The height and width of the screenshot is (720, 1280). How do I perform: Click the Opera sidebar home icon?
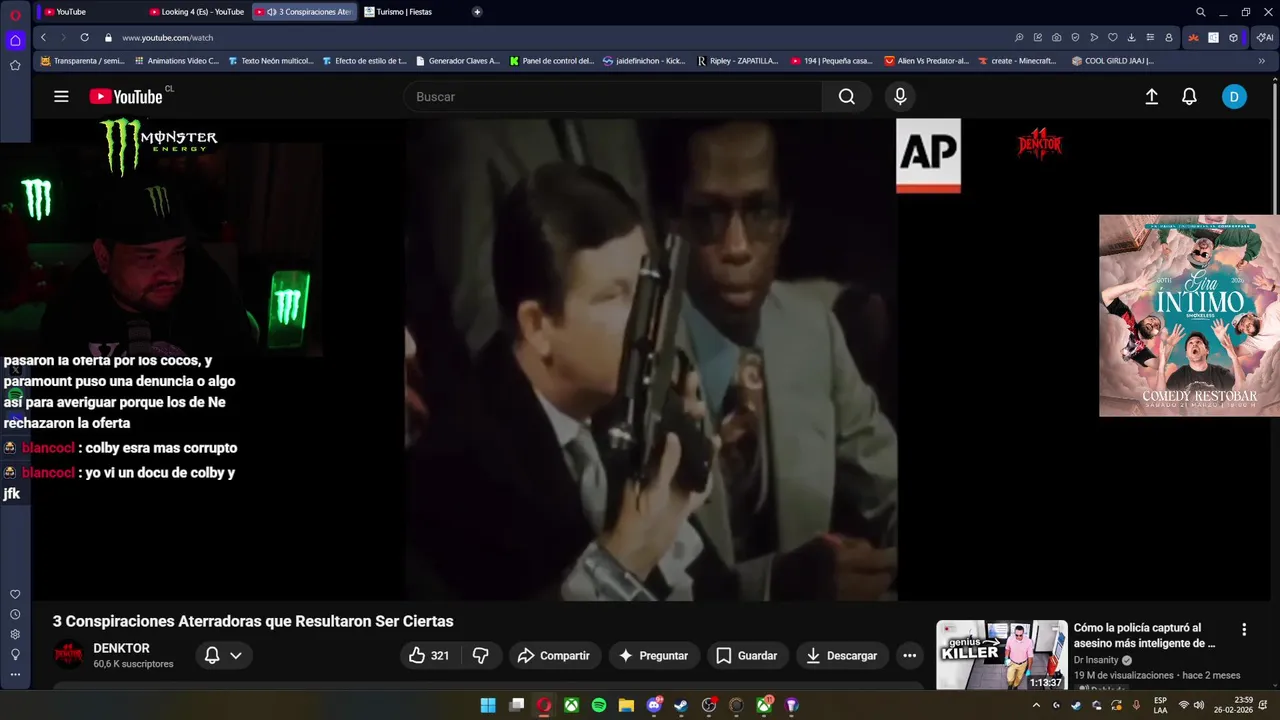click(x=15, y=41)
